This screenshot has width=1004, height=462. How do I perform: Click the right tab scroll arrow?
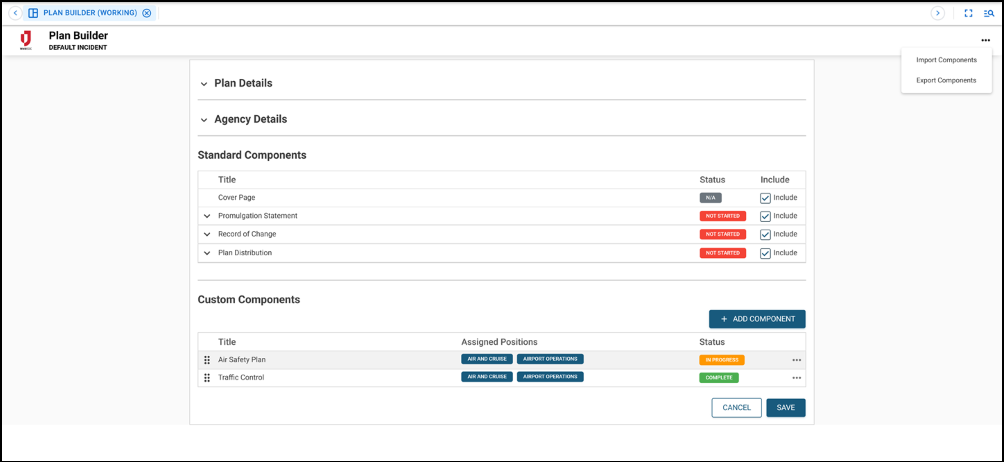click(x=937, y=13)
